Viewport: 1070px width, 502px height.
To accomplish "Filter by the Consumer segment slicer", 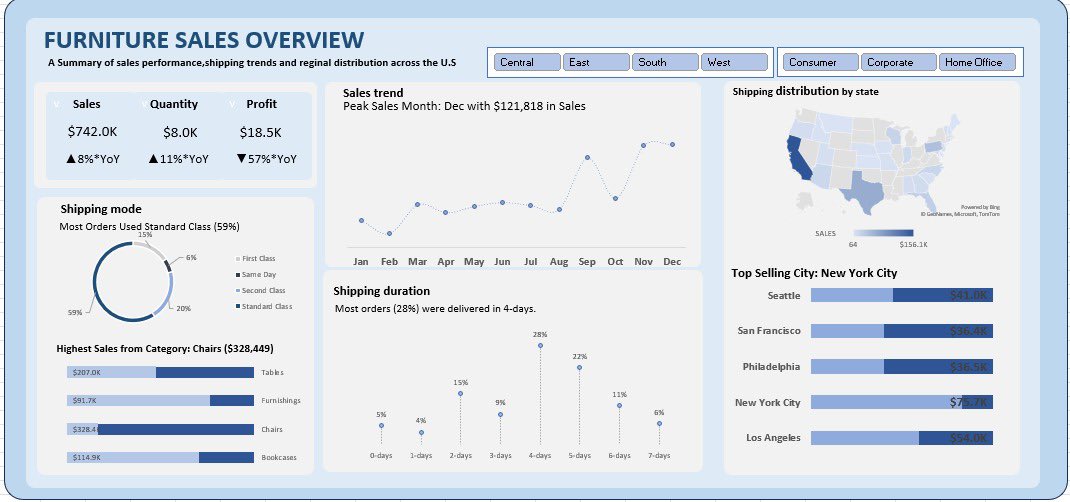I will pos(820,62).
